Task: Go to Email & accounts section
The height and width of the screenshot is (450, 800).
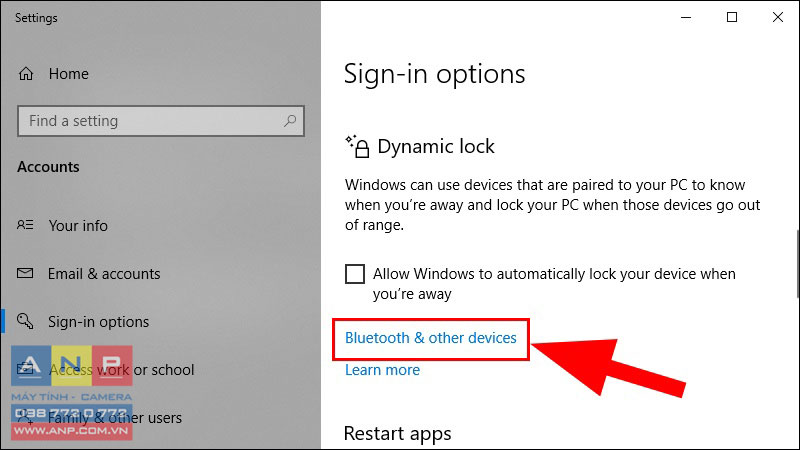Action: pos(104,274)
